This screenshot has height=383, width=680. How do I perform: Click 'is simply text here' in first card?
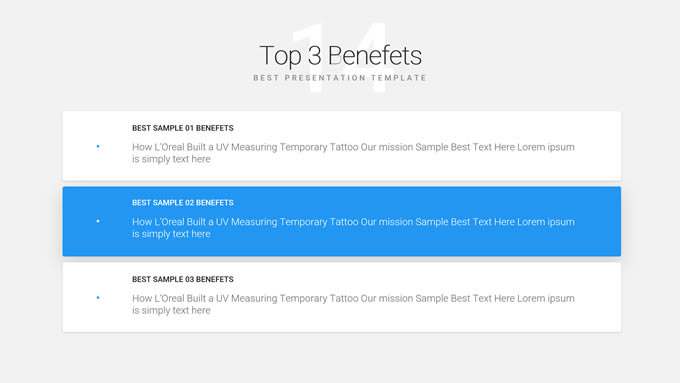(171, 159)
